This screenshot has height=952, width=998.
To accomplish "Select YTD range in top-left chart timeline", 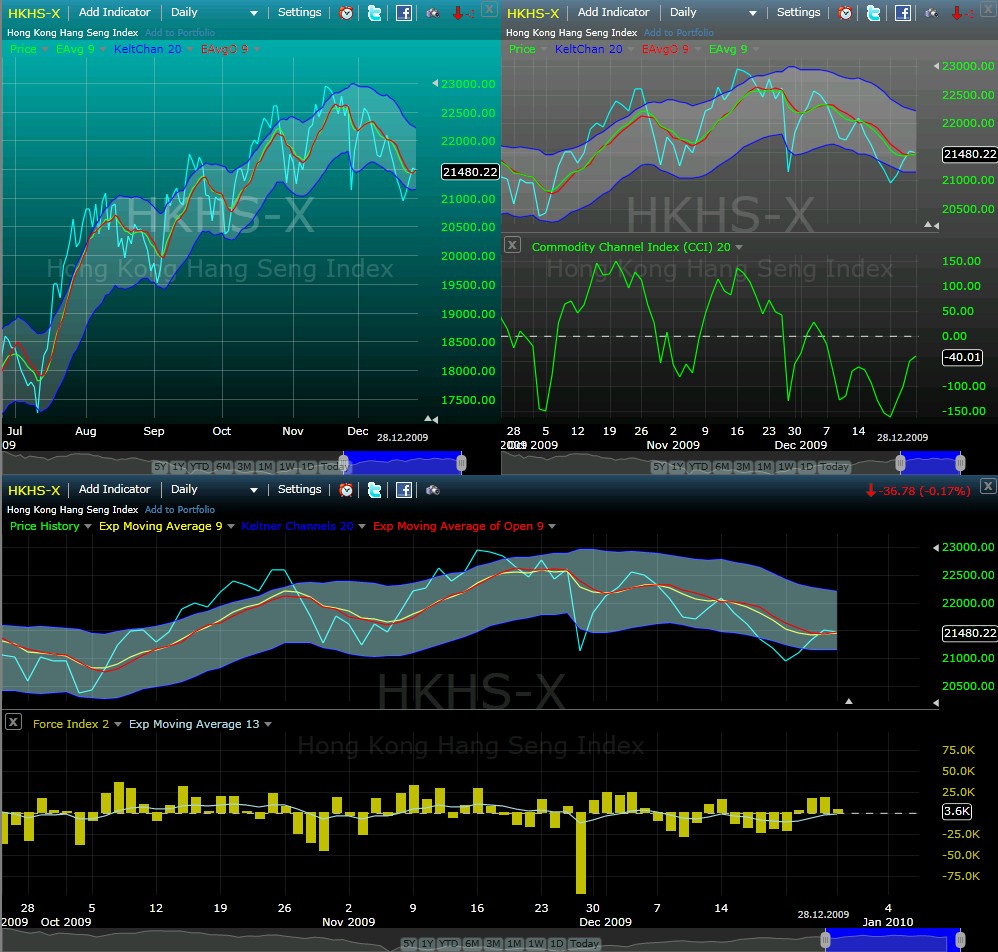I will tap(199, 466).
